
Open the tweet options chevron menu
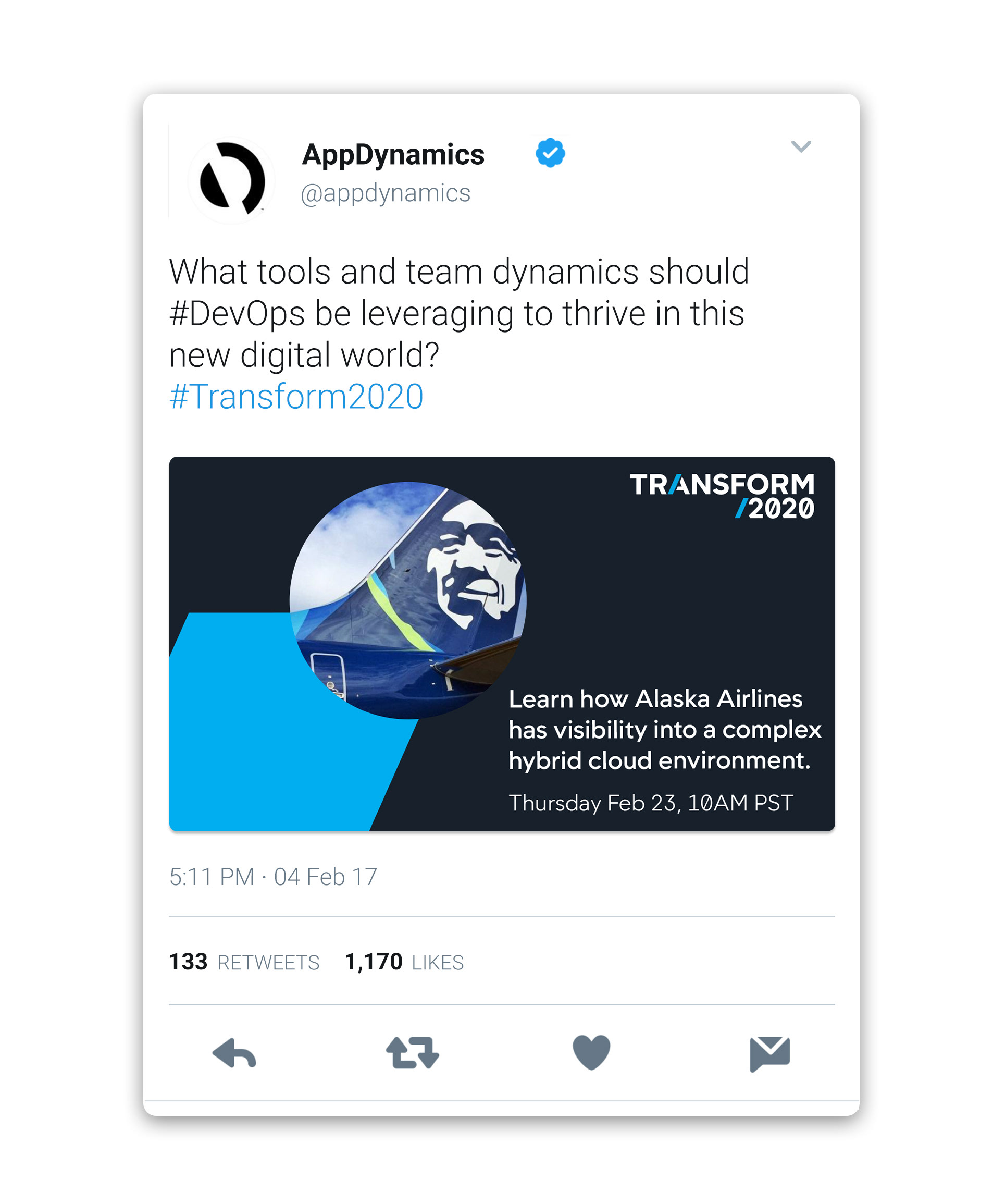coord(801,146)
